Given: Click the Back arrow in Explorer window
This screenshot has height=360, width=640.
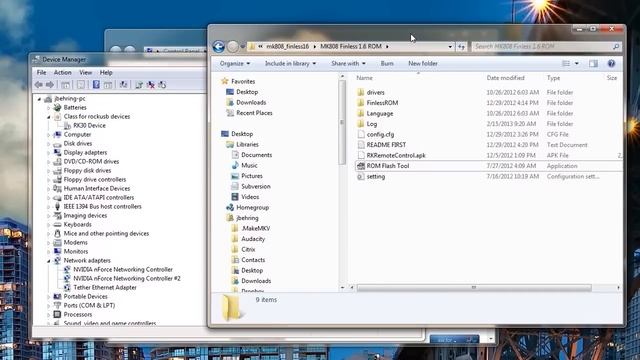Looking at the screenshot, I should [218, 47].
